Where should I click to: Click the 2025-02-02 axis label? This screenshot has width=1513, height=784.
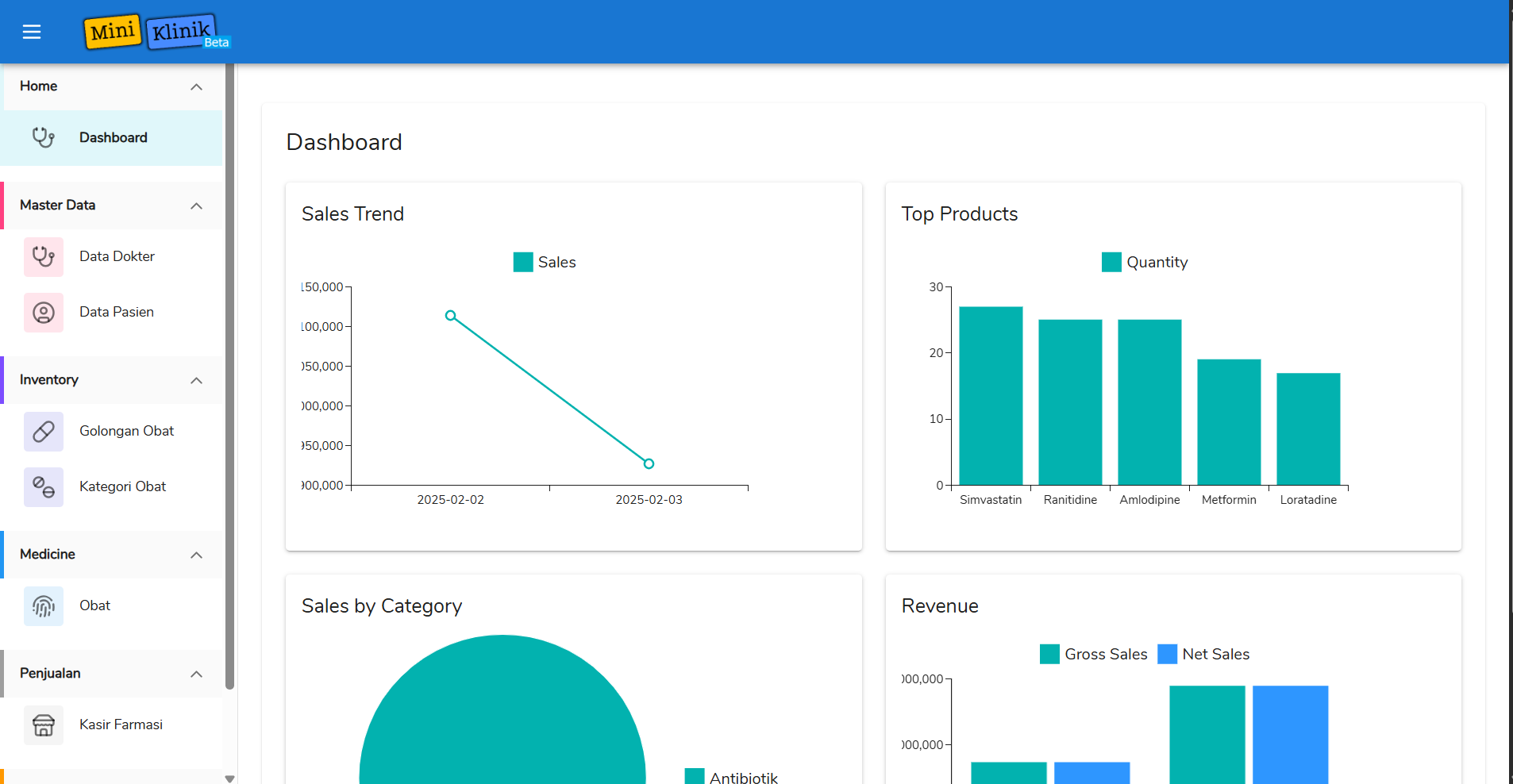(450, 500)
